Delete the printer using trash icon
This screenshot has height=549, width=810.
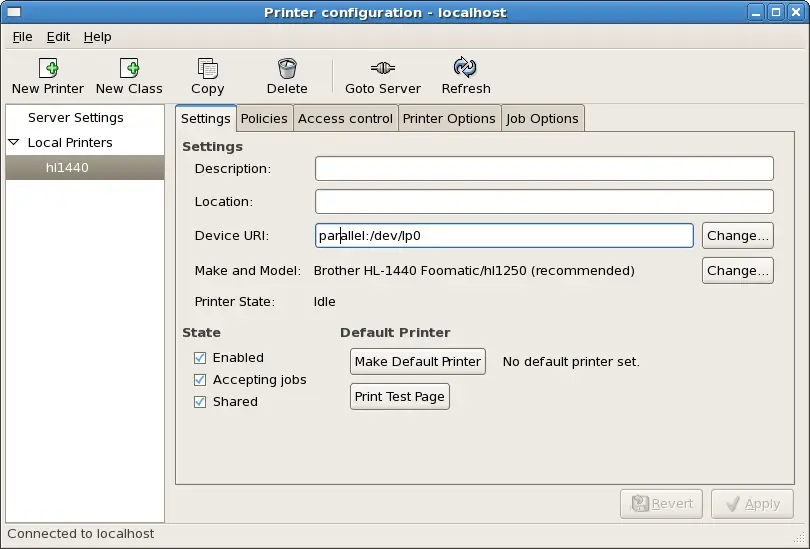(x=287, y=68)
